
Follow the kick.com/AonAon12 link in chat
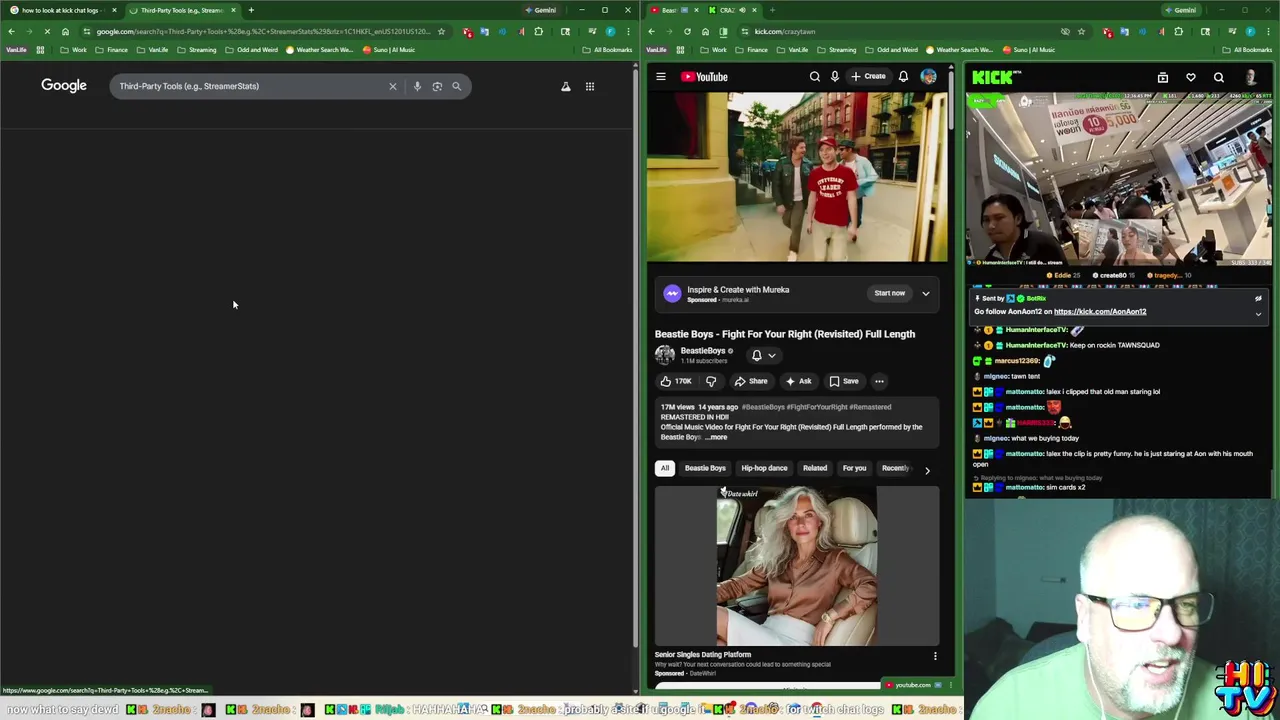1100,311
